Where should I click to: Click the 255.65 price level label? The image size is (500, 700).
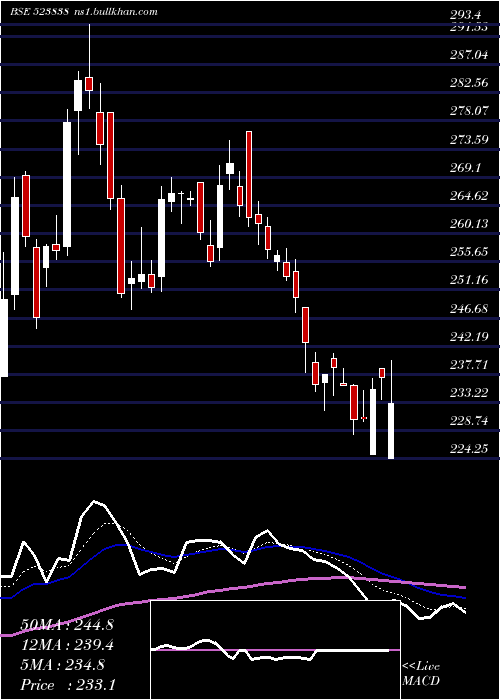469,252
